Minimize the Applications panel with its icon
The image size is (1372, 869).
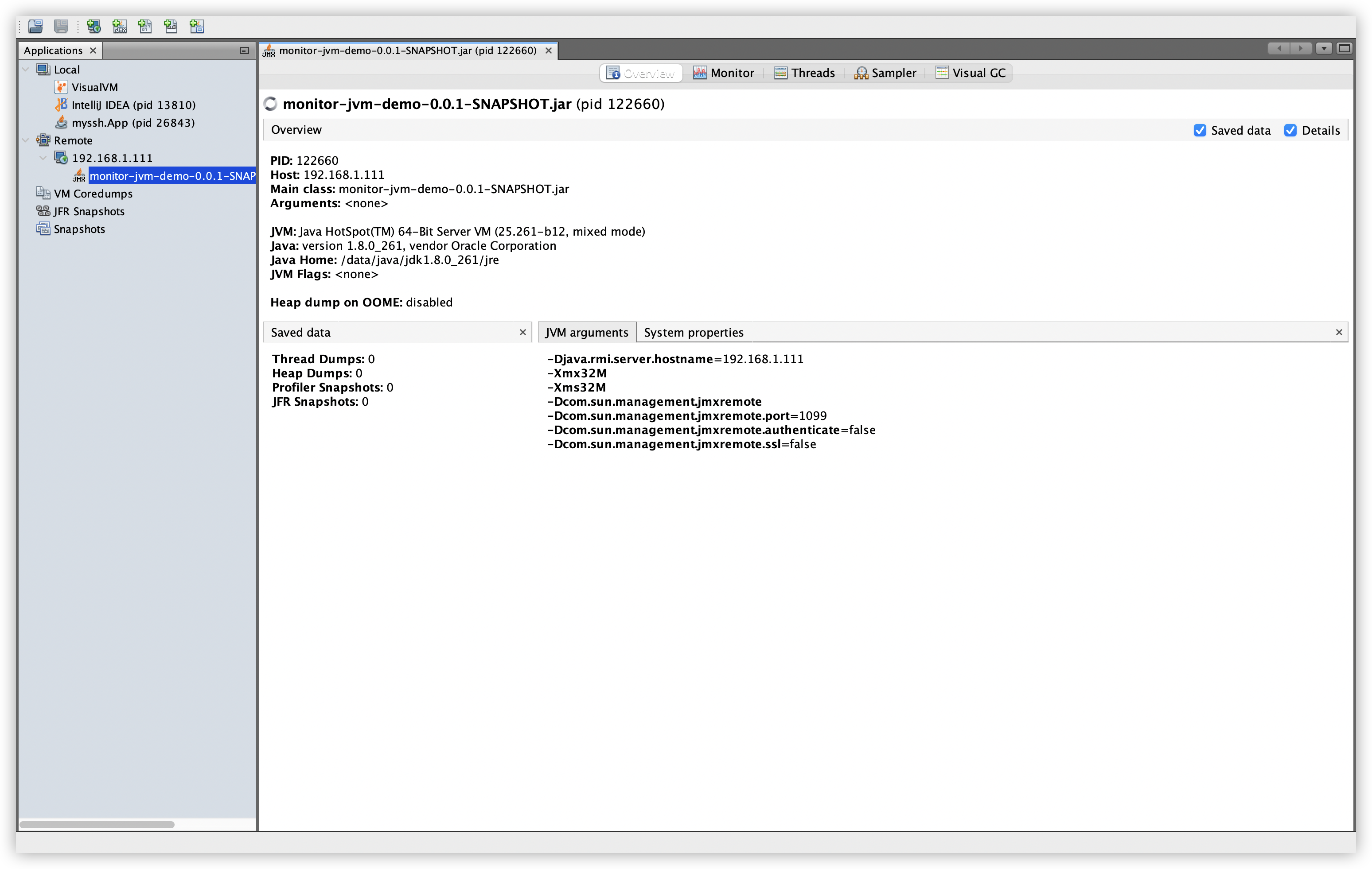245,50
